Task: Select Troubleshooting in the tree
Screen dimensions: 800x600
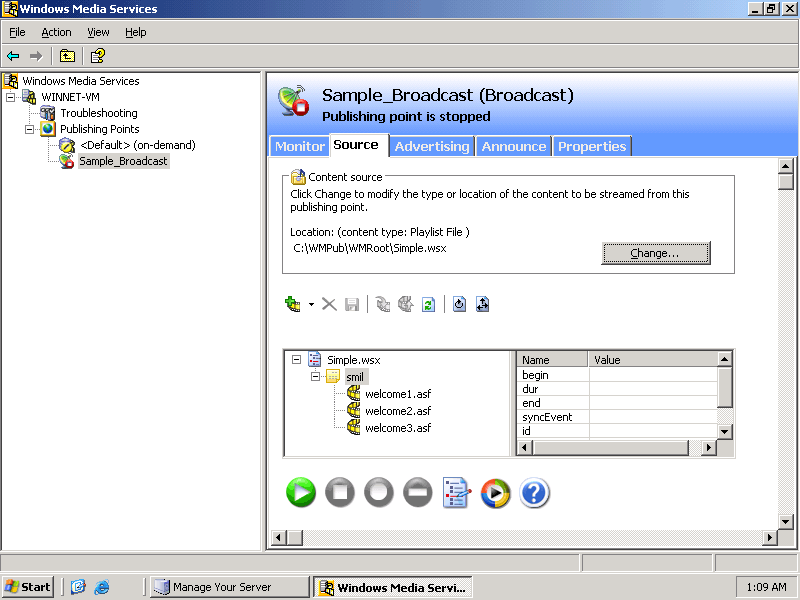Action: point(99,113)
